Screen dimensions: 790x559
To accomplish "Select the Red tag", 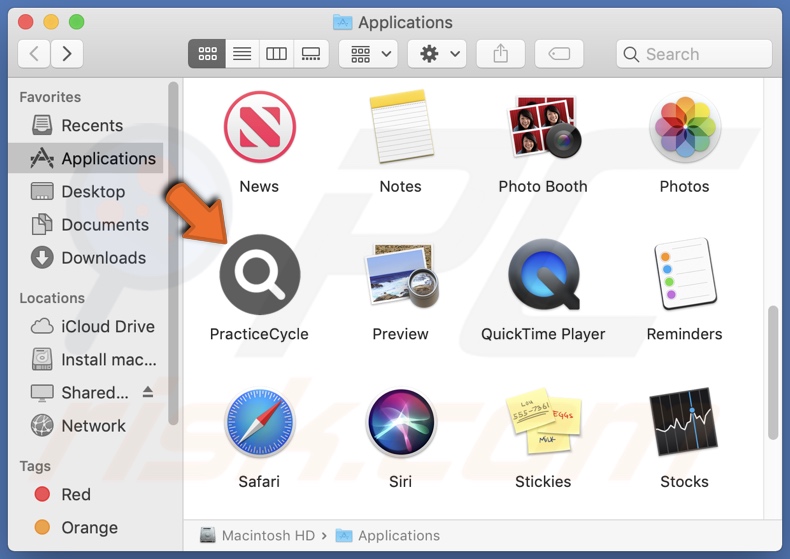I will (x=86, y=494).
